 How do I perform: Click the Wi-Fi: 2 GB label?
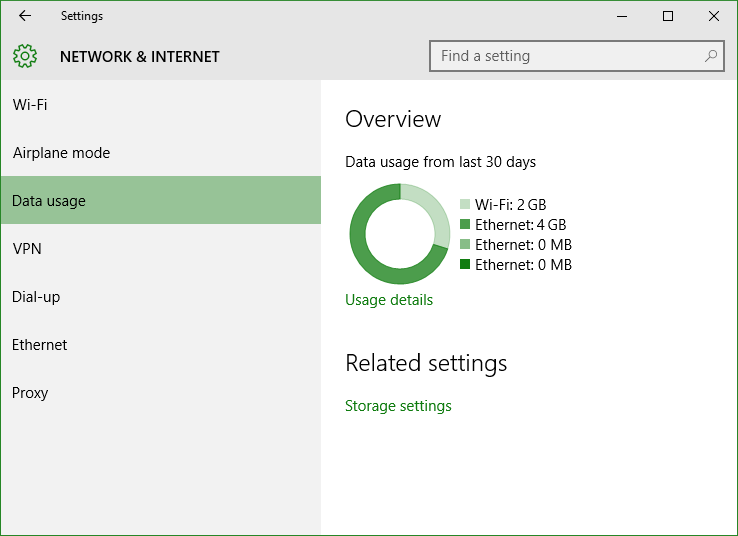(511, 205)
